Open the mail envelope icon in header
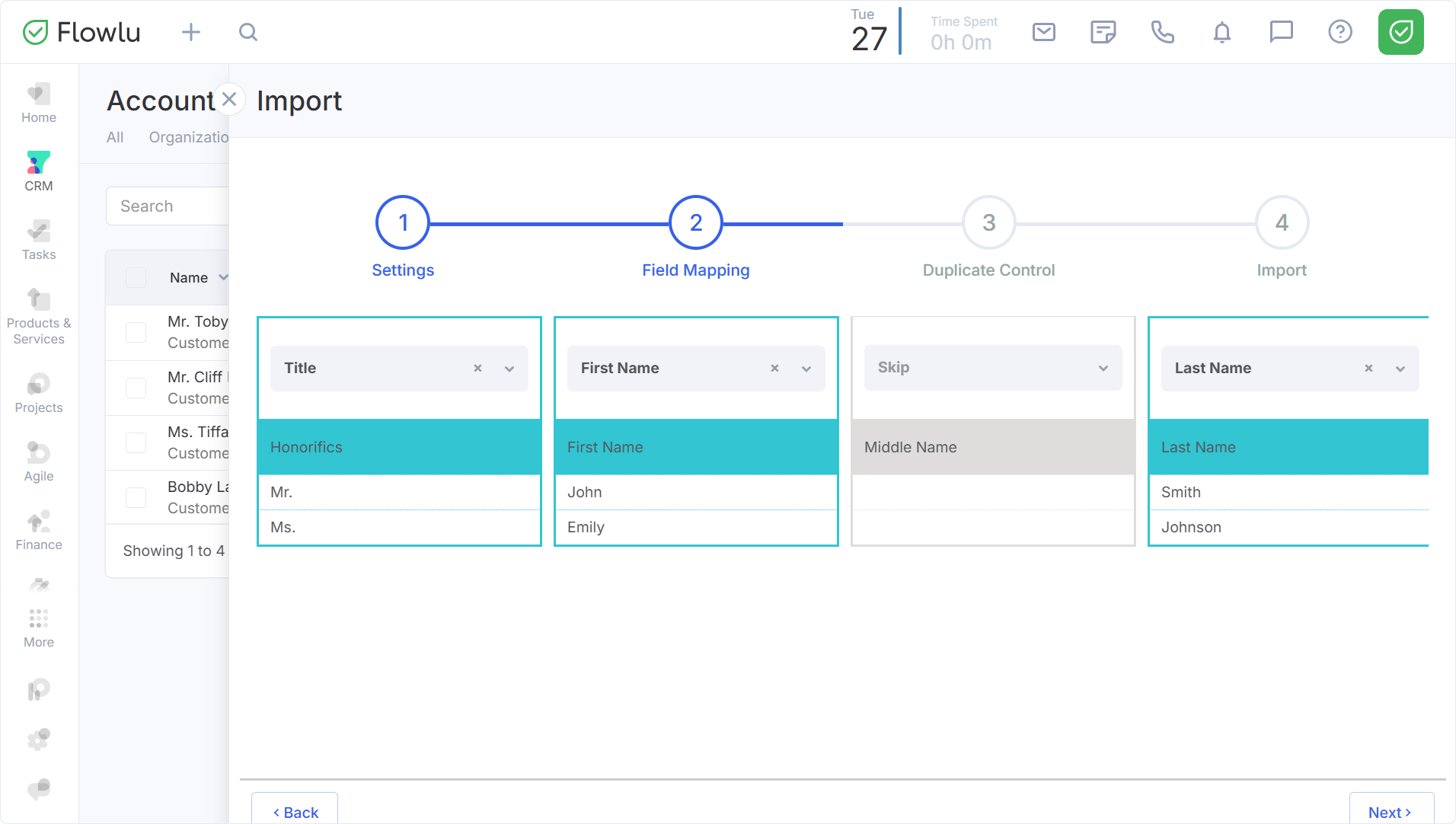This screenshot has width=1456, height=824. tap(1043, 32)
